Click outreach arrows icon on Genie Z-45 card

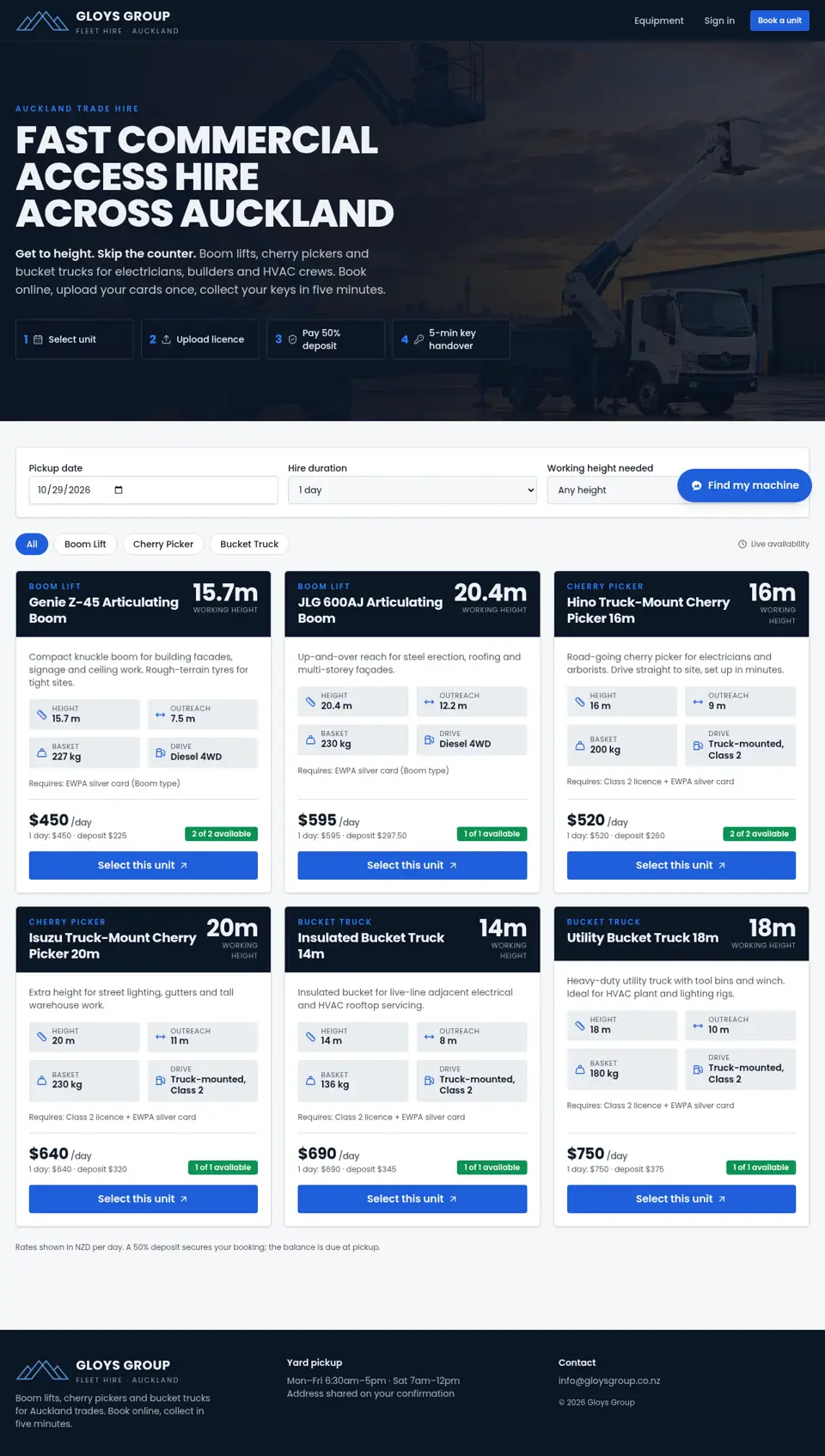pyautogui.click(x=160, y=715)
